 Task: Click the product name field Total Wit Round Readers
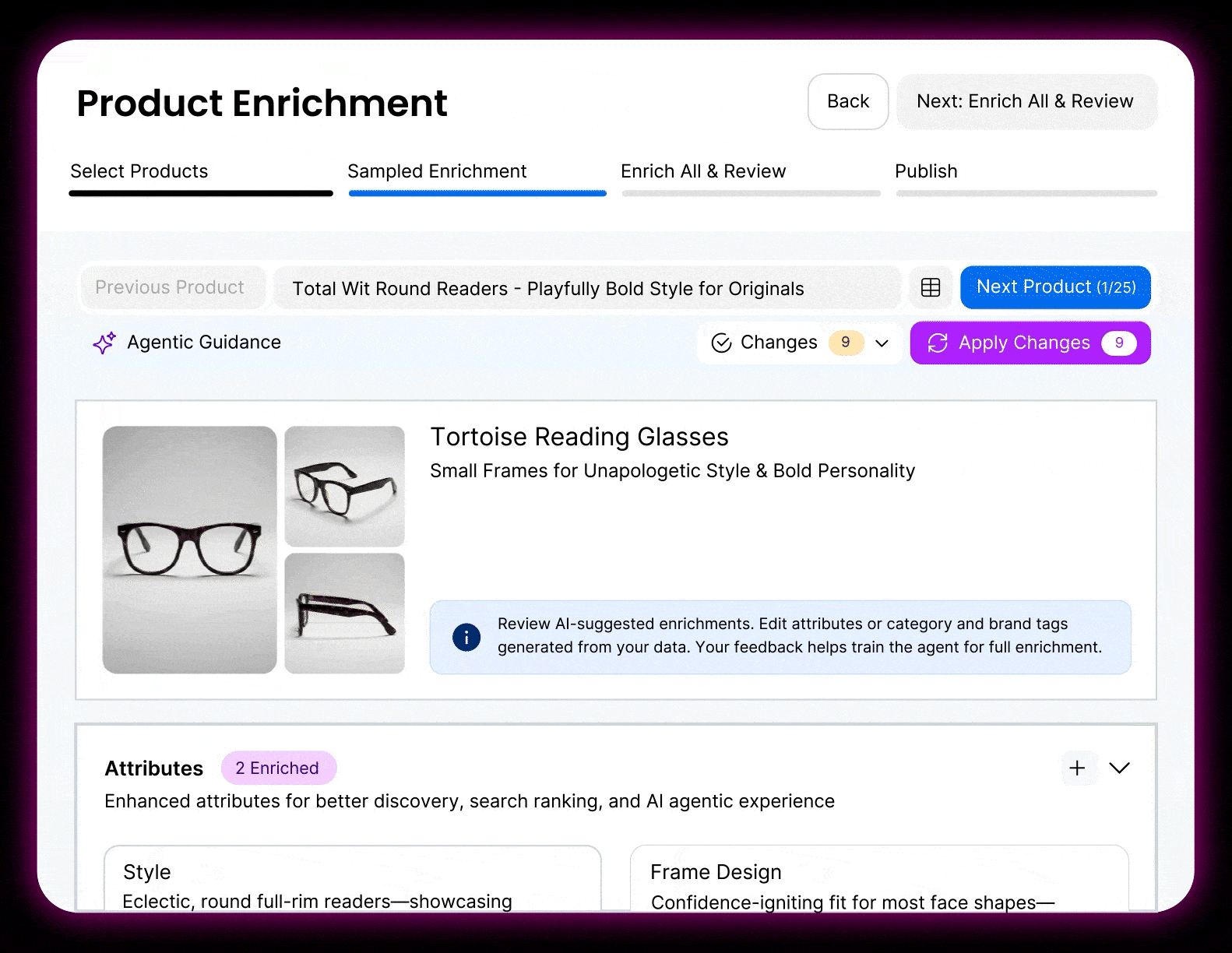(587, 288)
